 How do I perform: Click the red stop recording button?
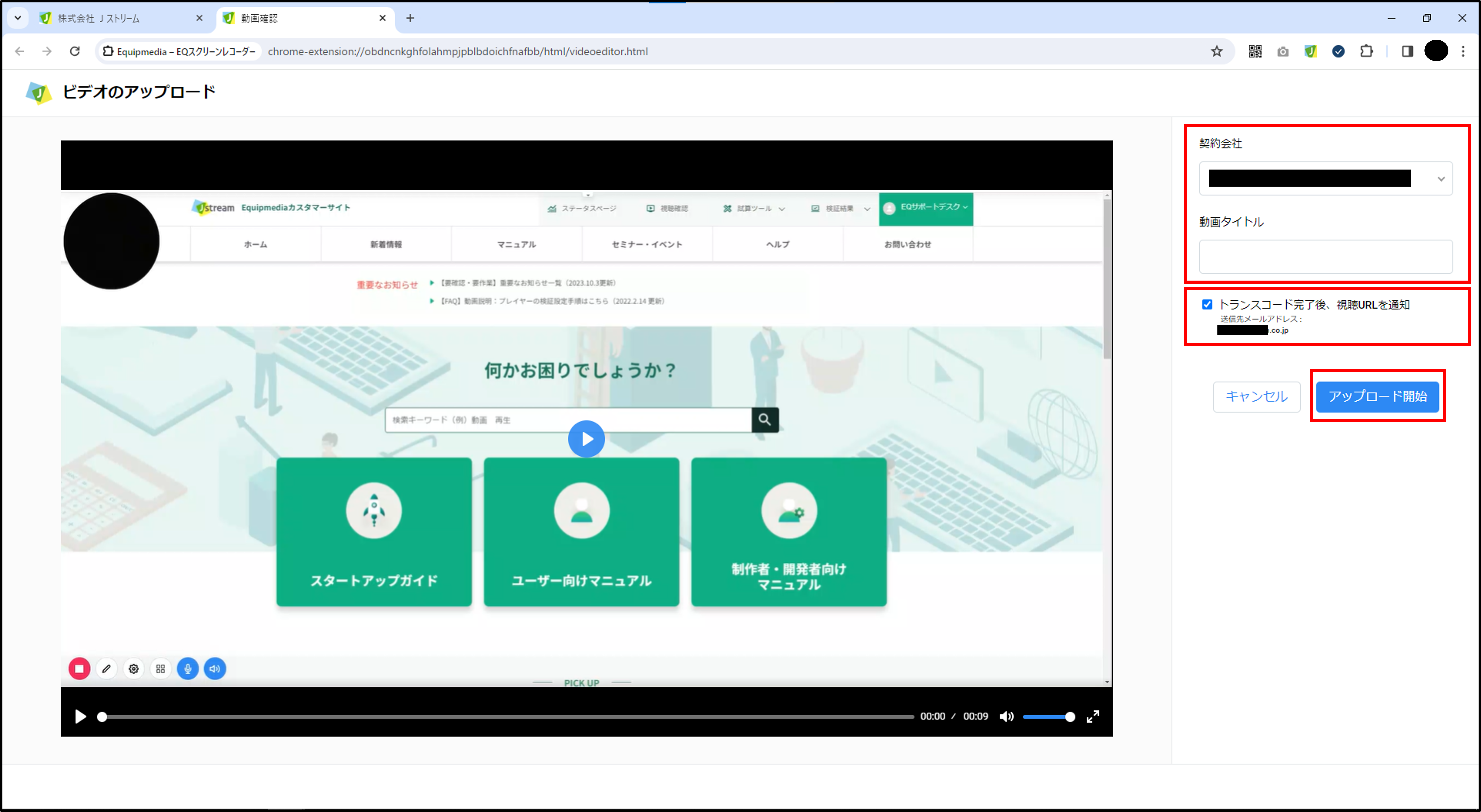pyautogui.click(x=79, y=669)
